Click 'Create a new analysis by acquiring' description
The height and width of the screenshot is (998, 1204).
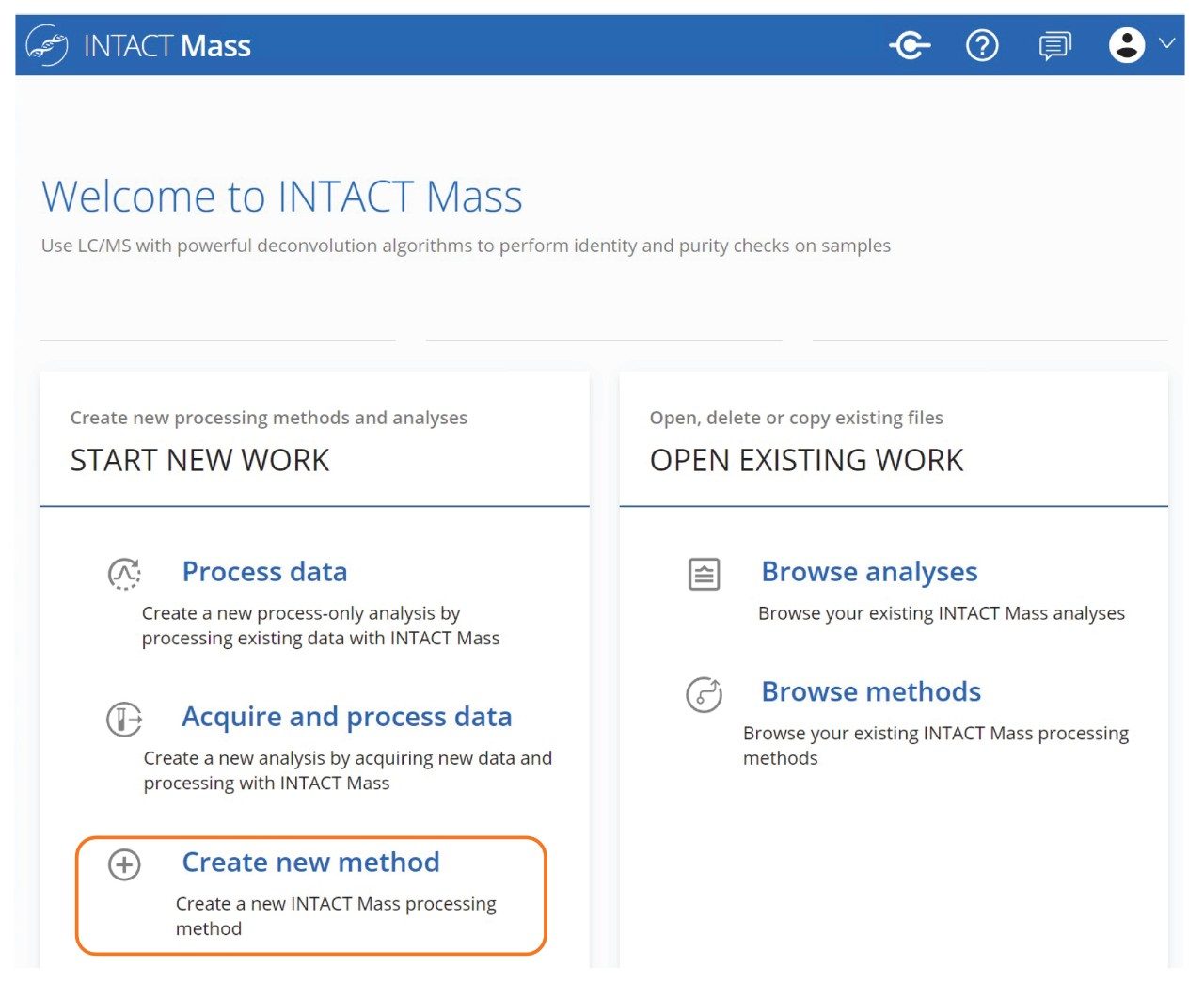(x=347, y=770)
